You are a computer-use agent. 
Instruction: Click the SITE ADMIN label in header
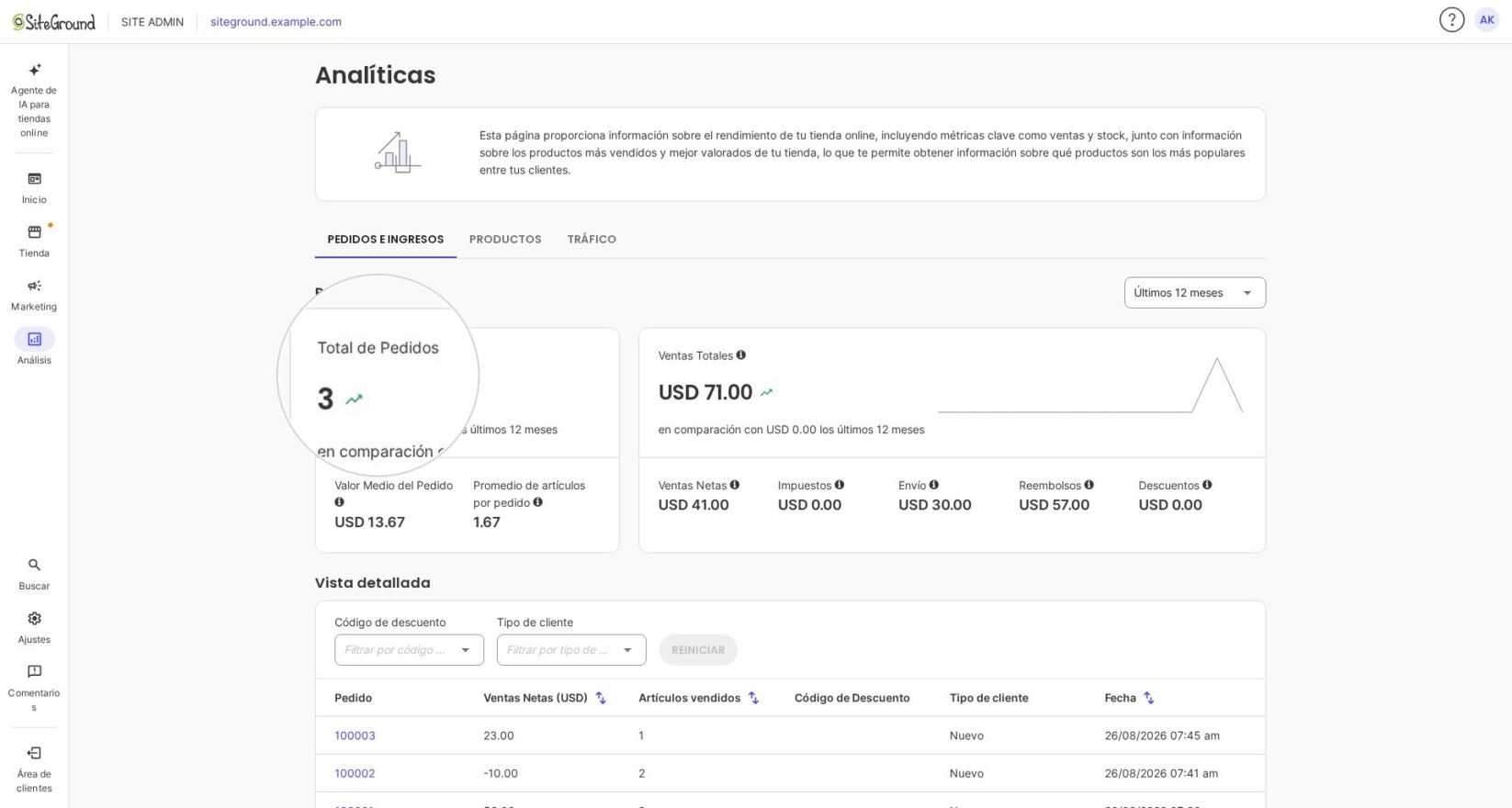pos(152,22)
